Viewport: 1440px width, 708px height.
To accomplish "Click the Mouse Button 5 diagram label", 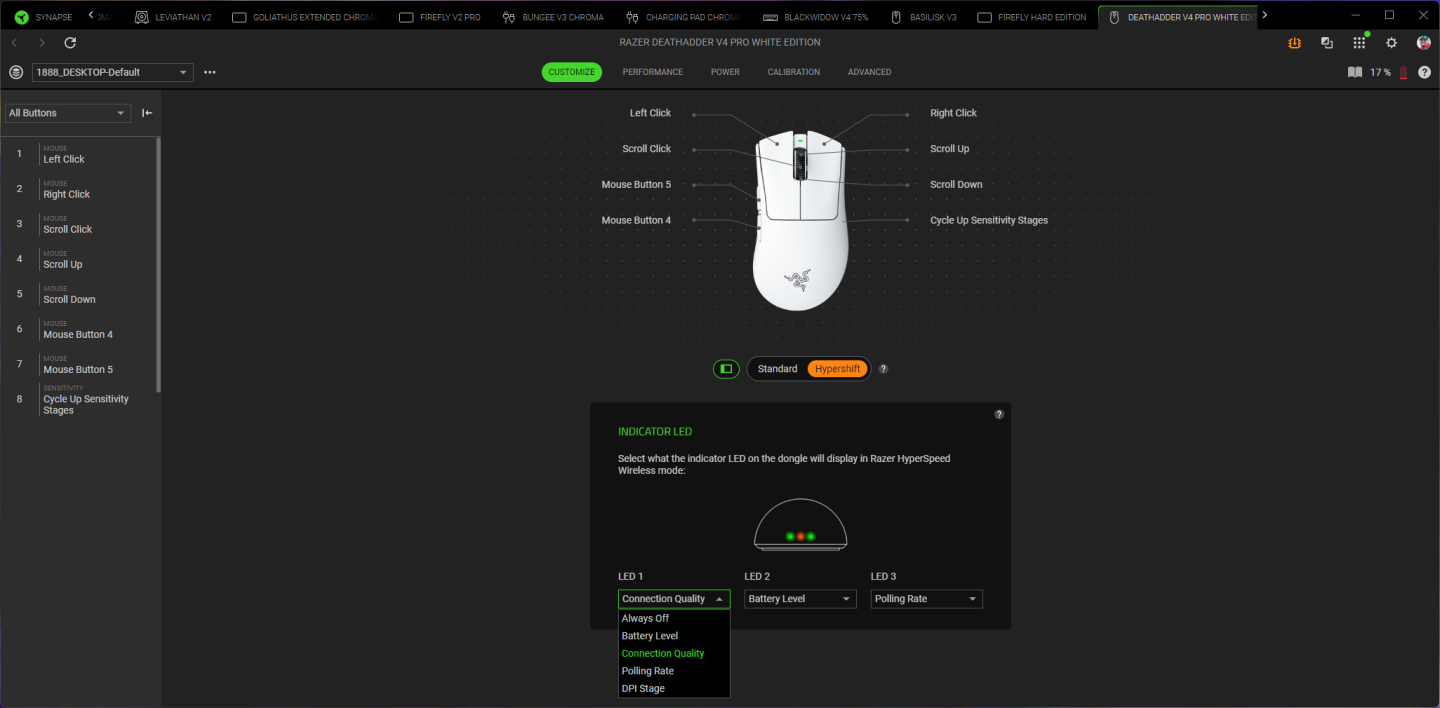I will point(636,185).
